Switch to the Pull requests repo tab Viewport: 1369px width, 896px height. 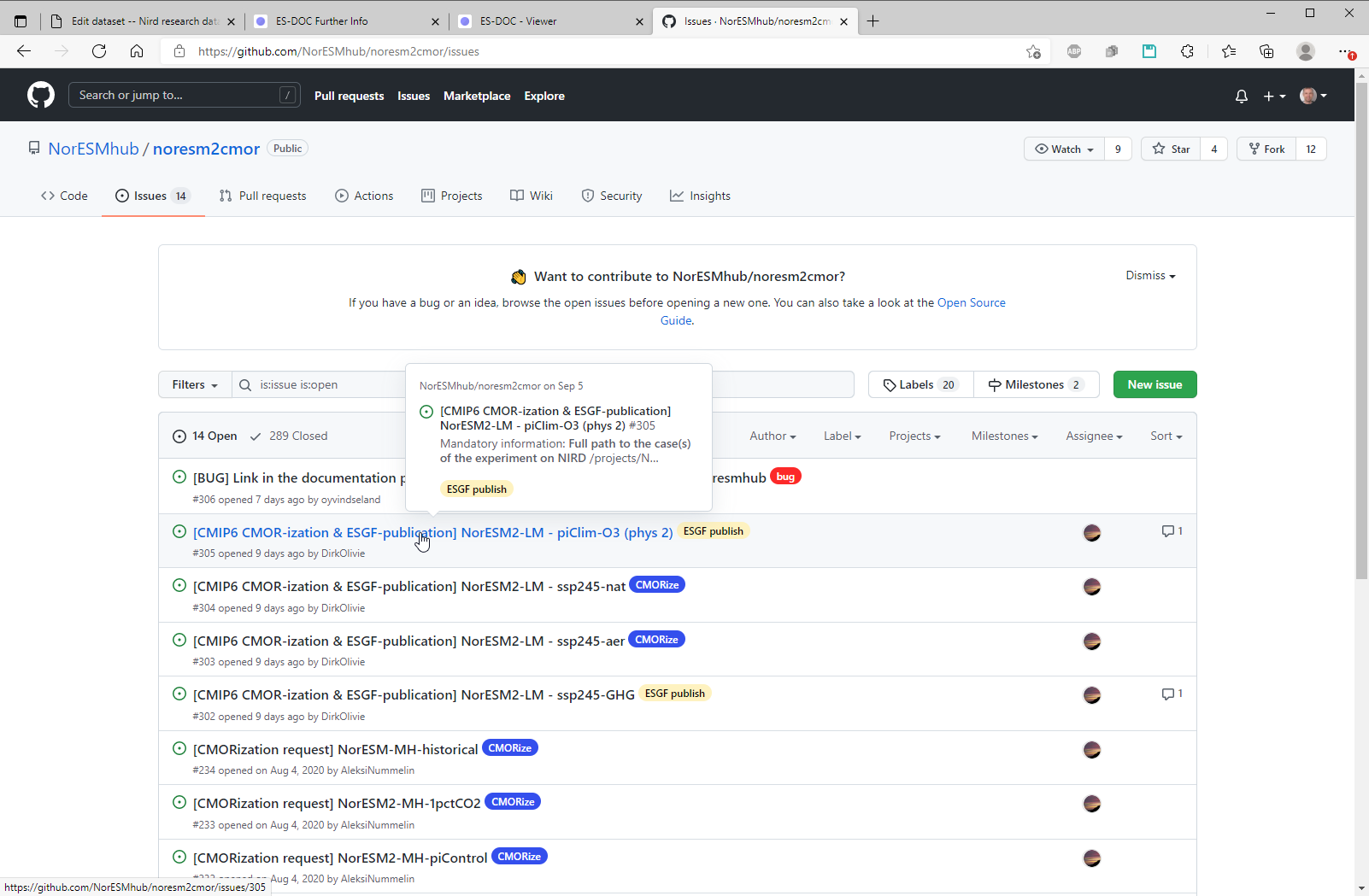coord(263,196)
